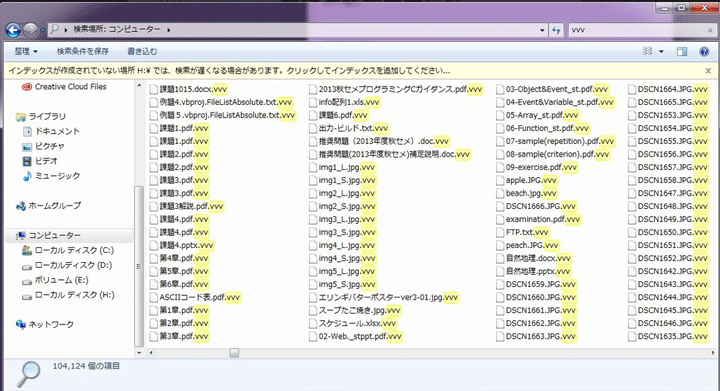Refresh the search results

coord(557,30)
